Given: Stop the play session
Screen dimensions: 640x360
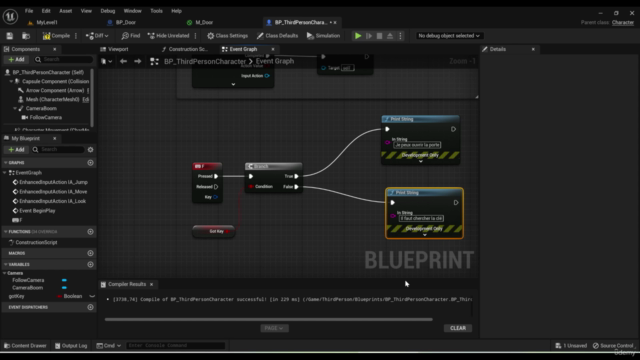Looking at the screenshot, I should point(379,36).
